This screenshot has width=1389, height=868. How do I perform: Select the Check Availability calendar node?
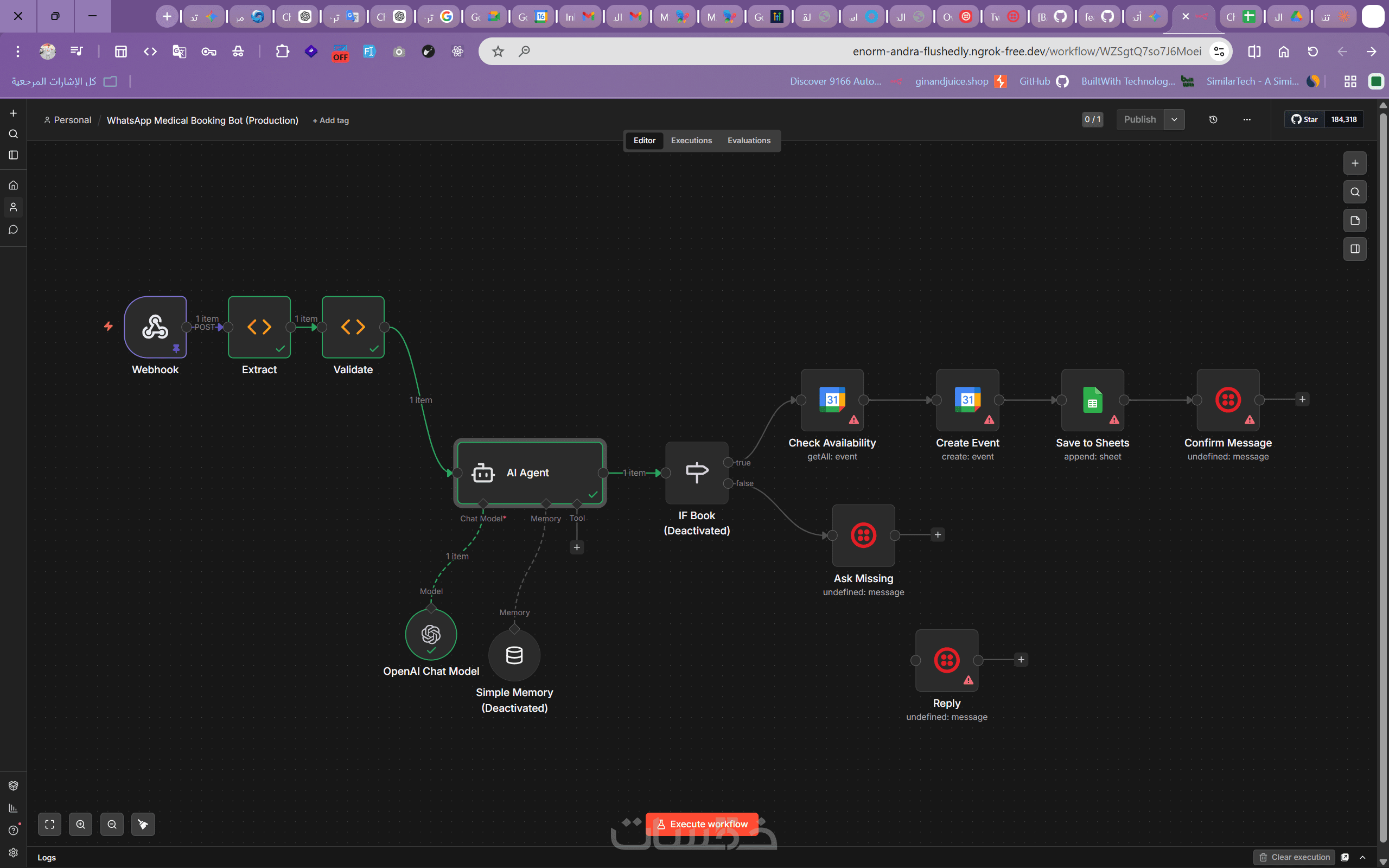pos(832,400)
